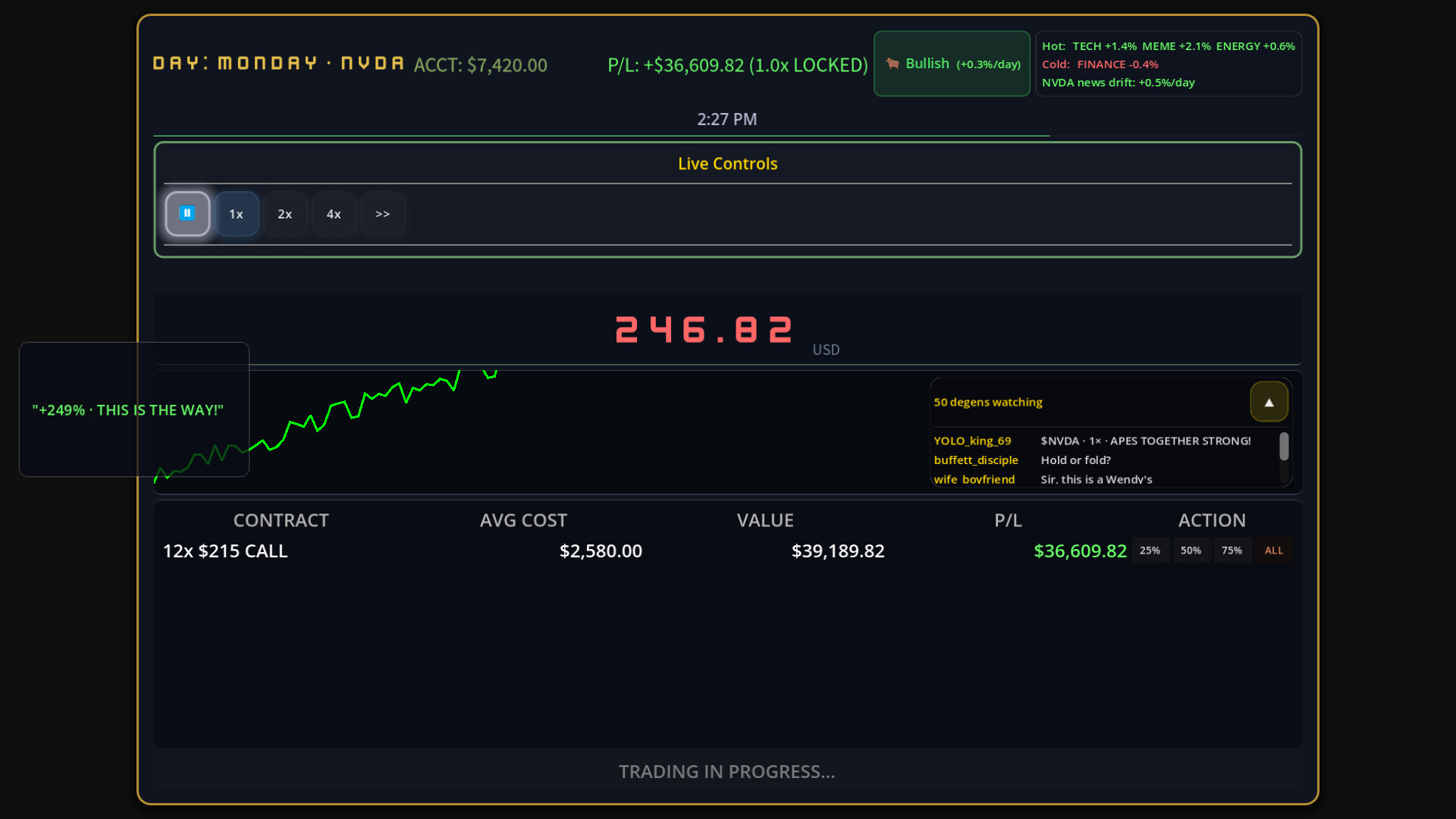1456x819 pixels.
Task: Click the '+249% · THIS IS THE WAY!' popup
Action: [134, 409]
